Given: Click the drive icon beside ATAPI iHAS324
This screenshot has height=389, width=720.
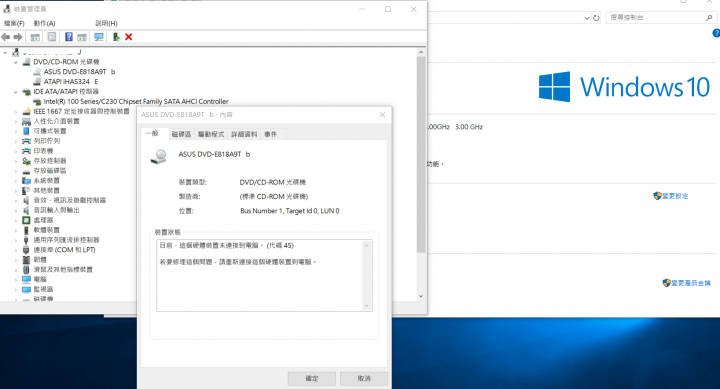Looking at the screenshot, I should pyautogui.click(x=37, y=81).
